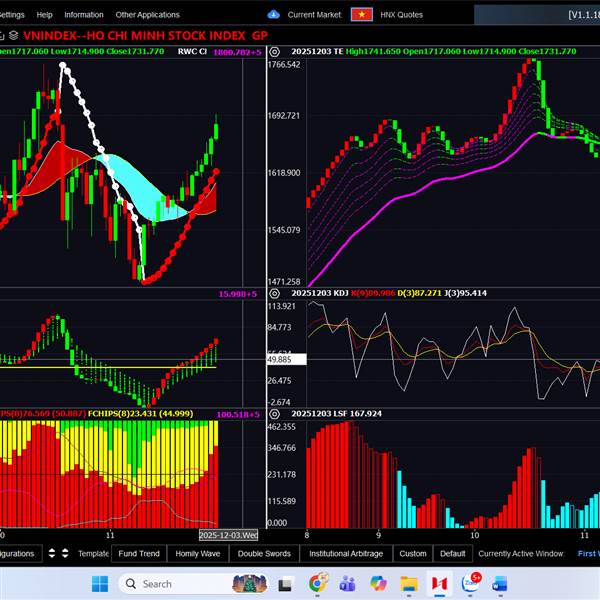Choose the Institutional Arbitrage template
The image size is (600, 600).
[x=345, y=553]
